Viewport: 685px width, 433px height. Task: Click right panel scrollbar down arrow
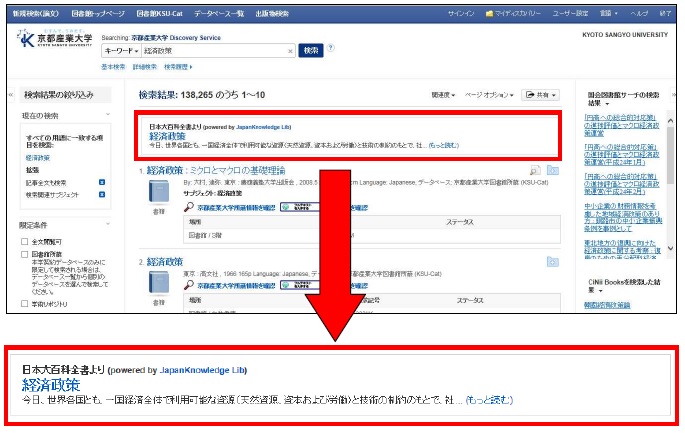pos(670,248)
